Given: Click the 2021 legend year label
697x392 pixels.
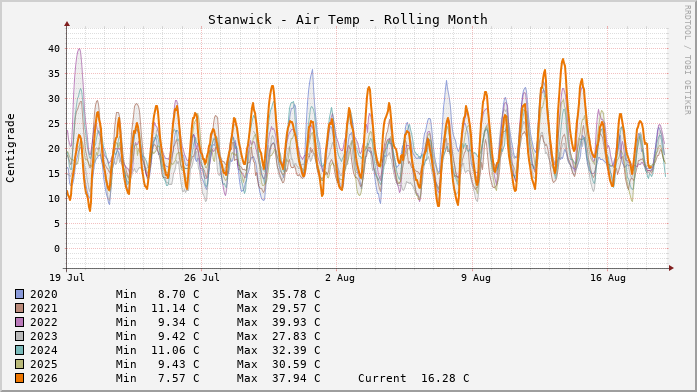Looking at the screenshot, I should [44, 308].
